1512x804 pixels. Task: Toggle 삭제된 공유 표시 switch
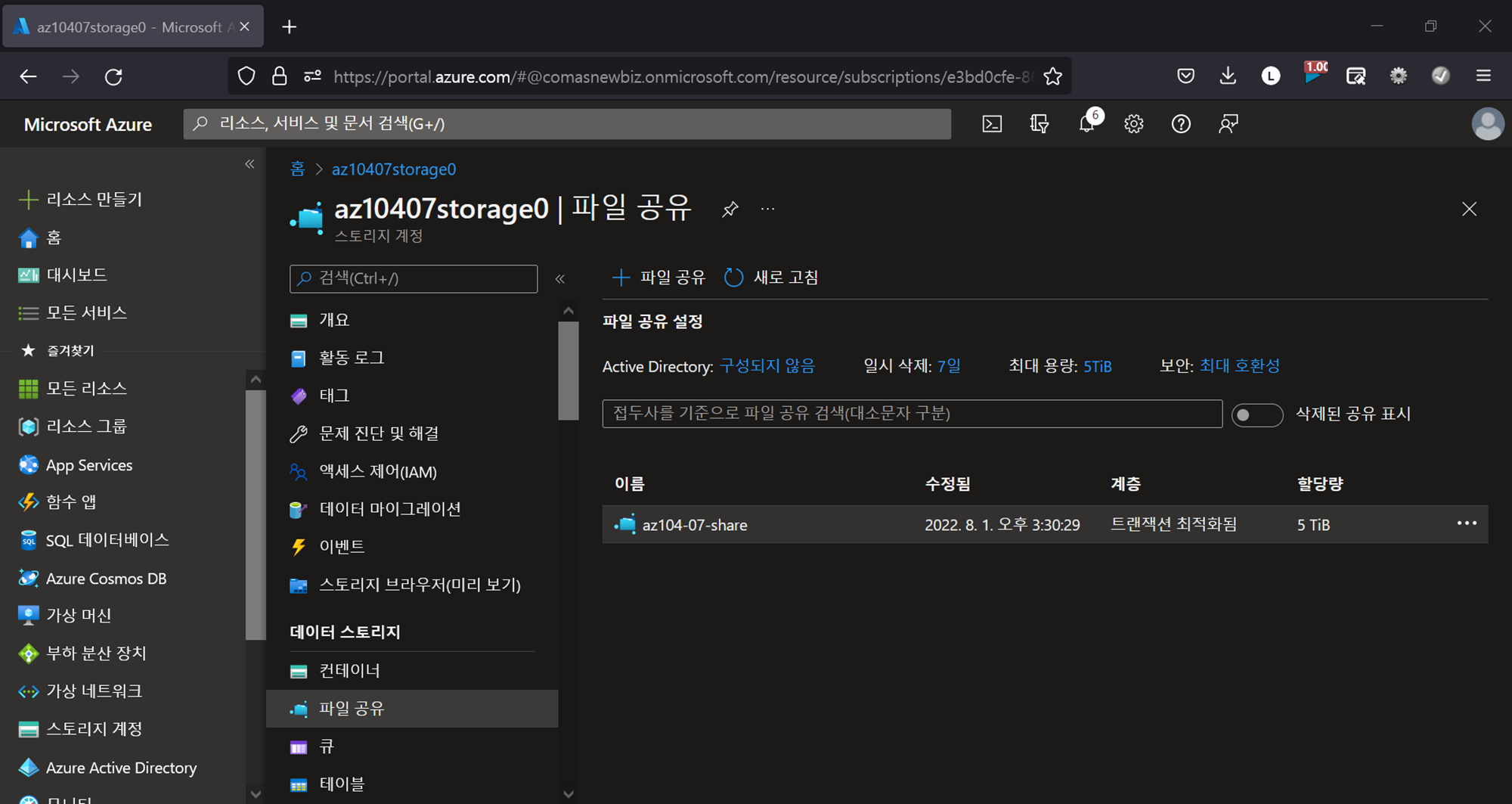click(x=1257, y=415)
